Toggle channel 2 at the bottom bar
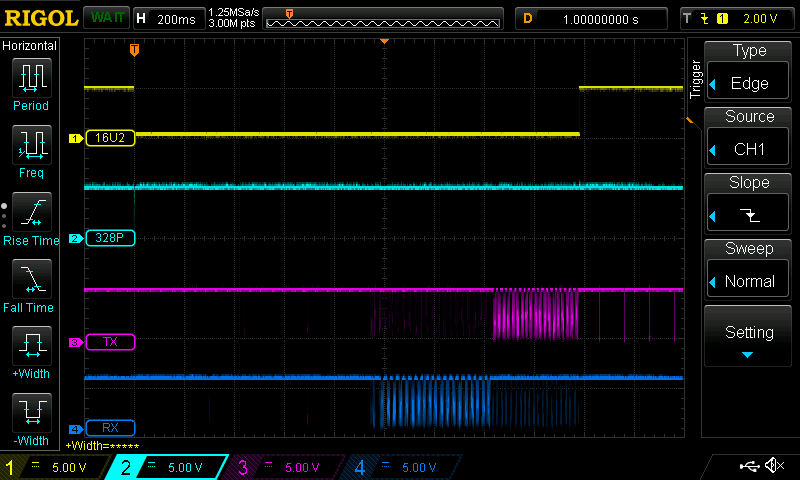 click(168, 467)
